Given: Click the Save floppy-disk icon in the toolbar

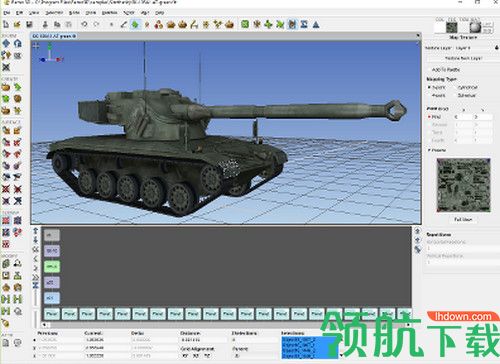Looking at the screenshot, I should click(29, 24).
